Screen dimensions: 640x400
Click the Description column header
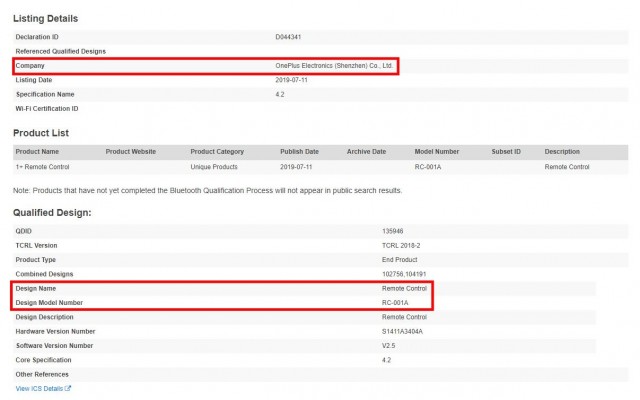[562, 151]
